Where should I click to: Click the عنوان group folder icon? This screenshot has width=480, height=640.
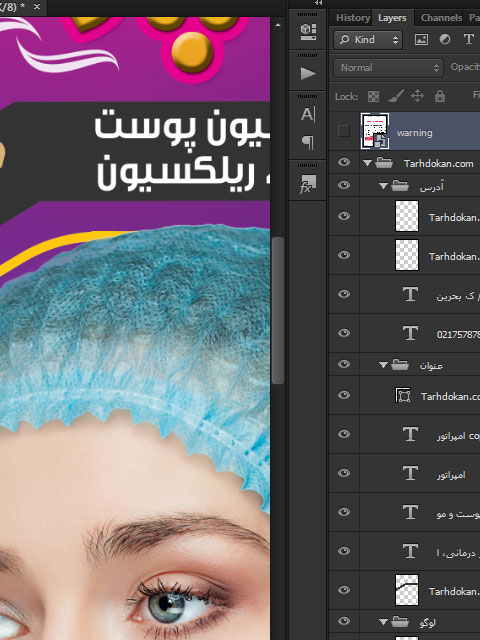click(400, 364)
